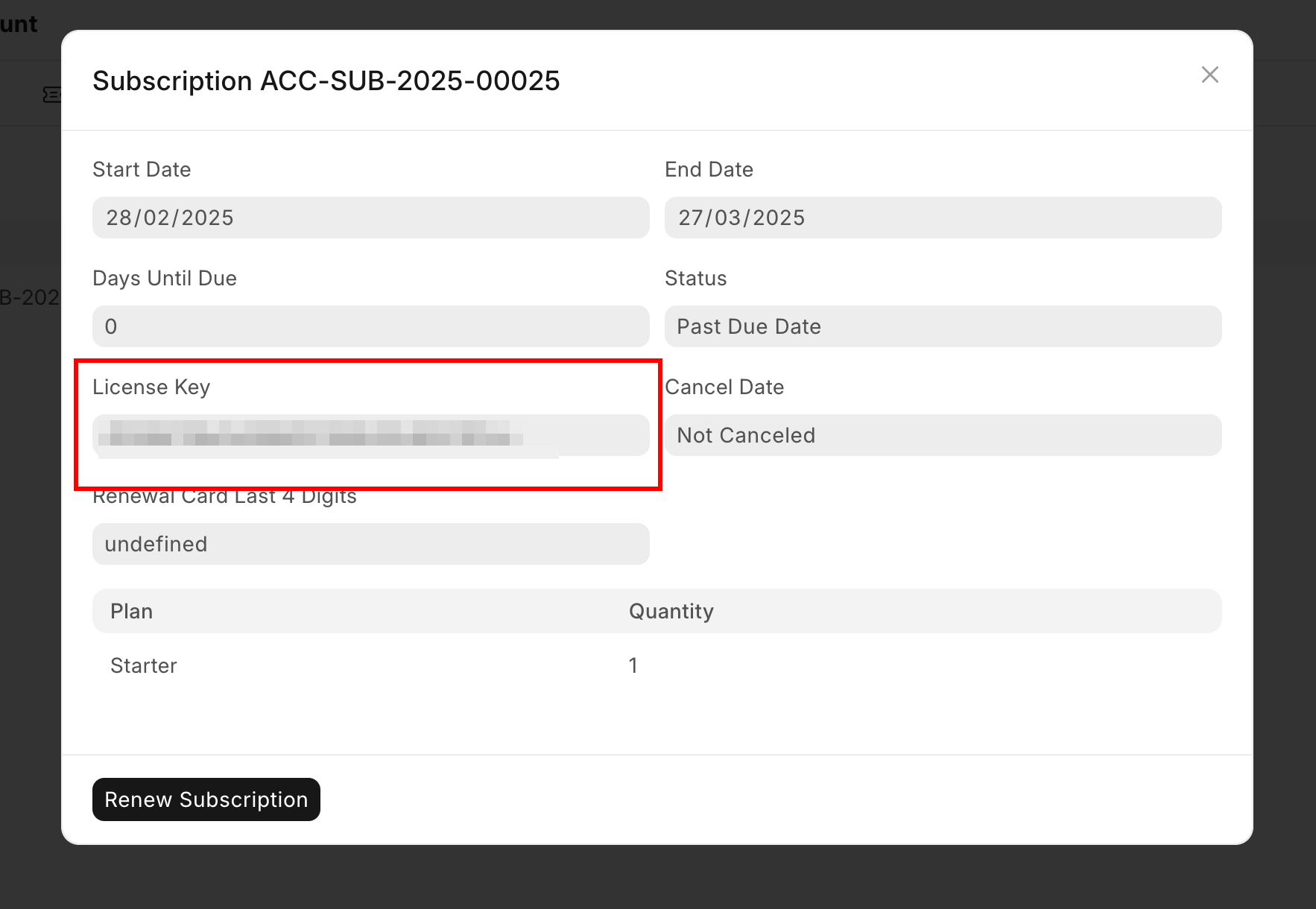The height and width of the screenshot is (909, 1316).
Task: Click the Days Until Due value field
Action: tap(370, 326)
